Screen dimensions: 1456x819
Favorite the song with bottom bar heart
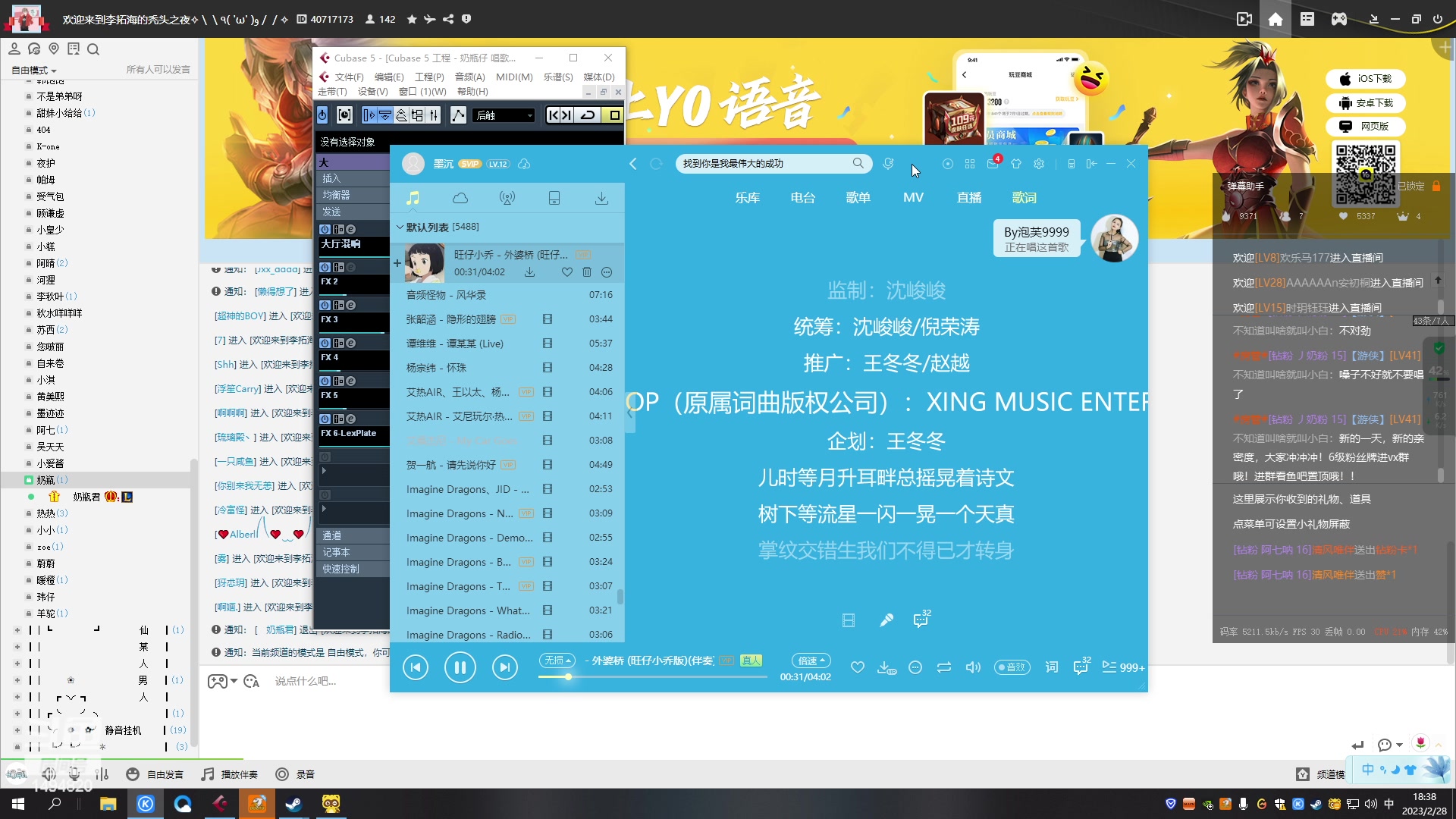857,667
